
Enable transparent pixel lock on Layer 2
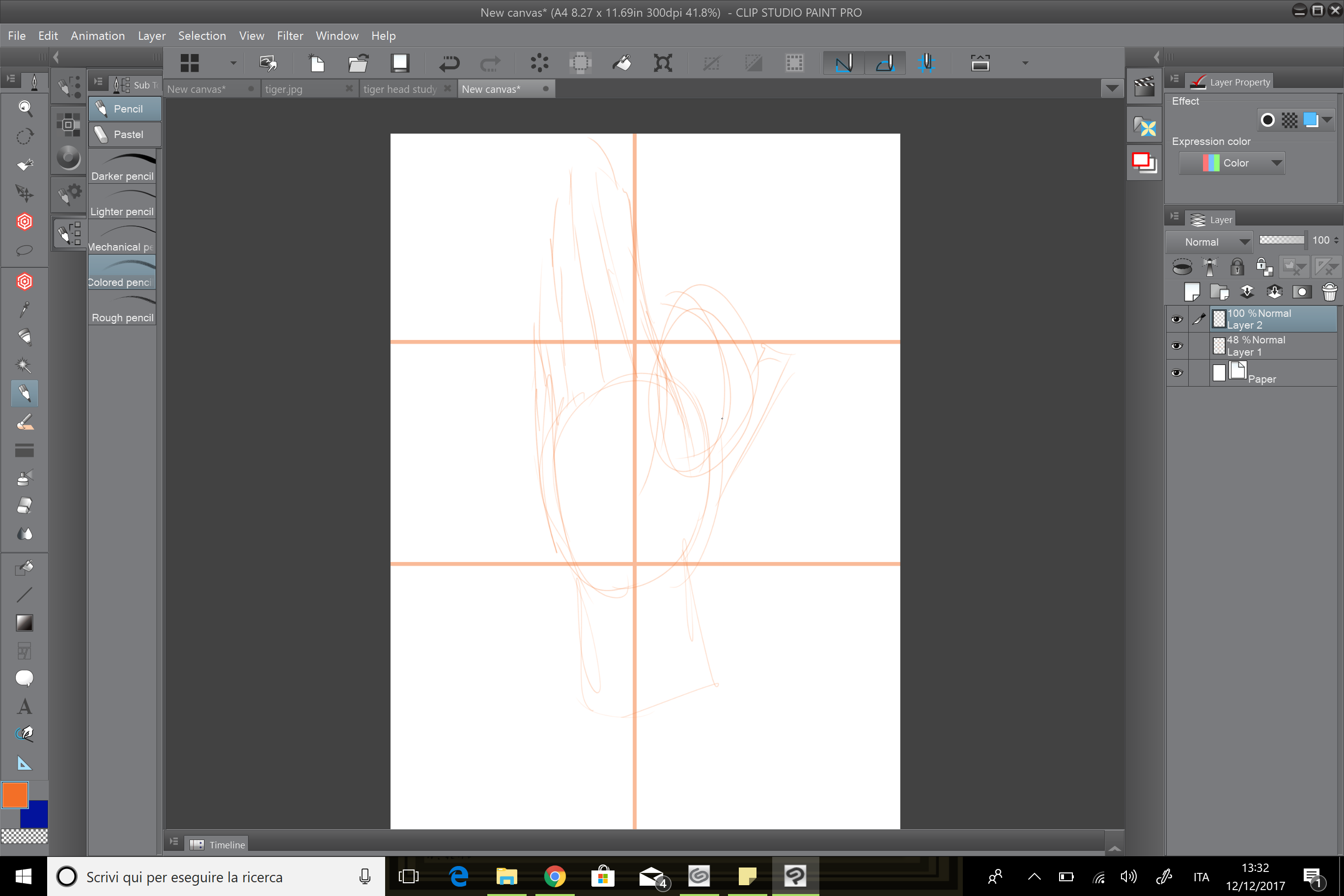1263,267
